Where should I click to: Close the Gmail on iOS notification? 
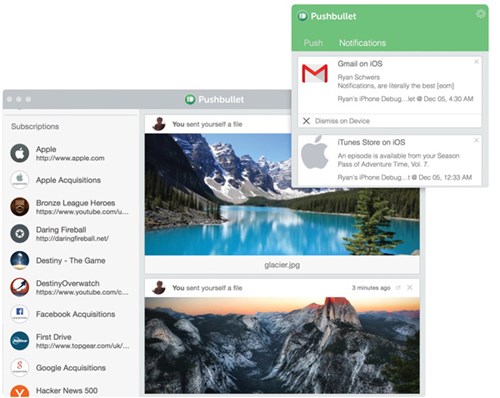pyautogui.click(x=476, y=62)
